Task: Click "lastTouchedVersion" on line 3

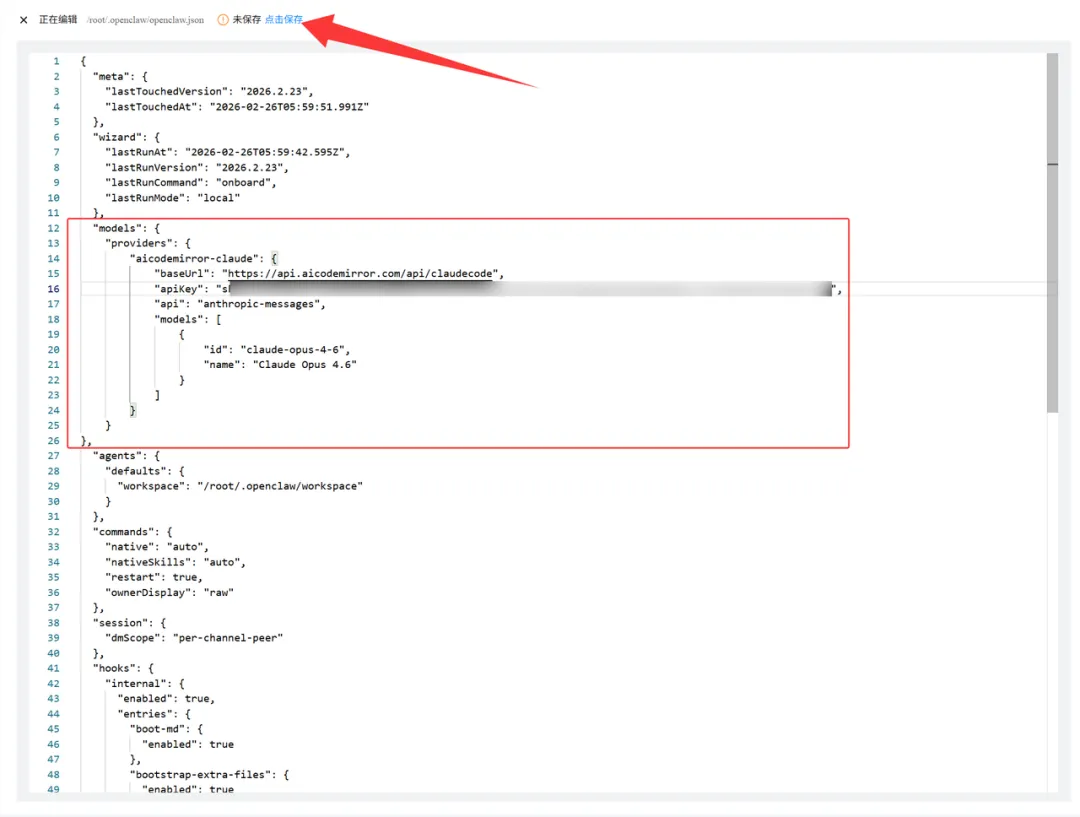Action: [x=167, y=92]
